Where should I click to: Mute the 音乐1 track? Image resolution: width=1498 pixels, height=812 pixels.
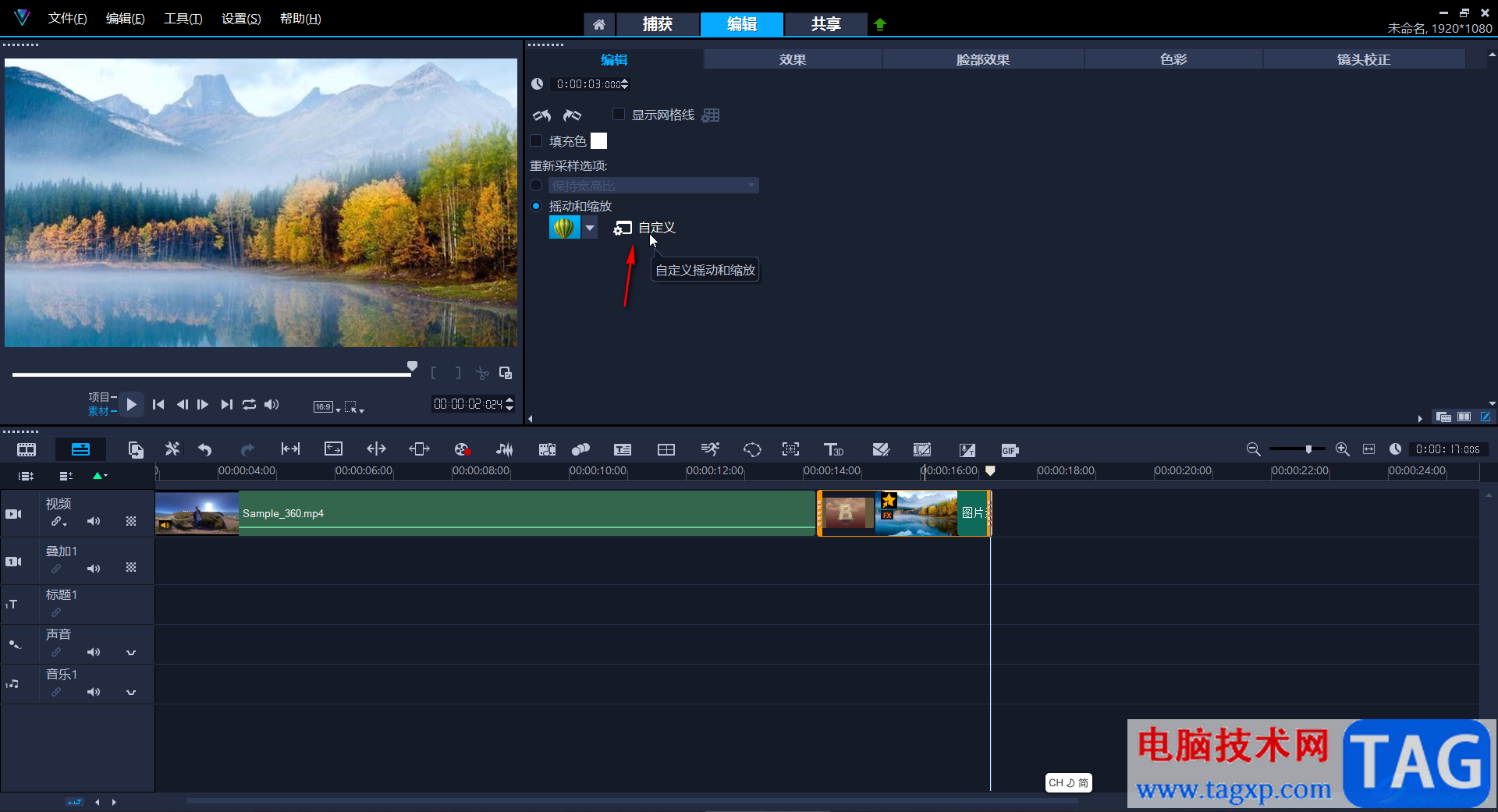[94, 692]
